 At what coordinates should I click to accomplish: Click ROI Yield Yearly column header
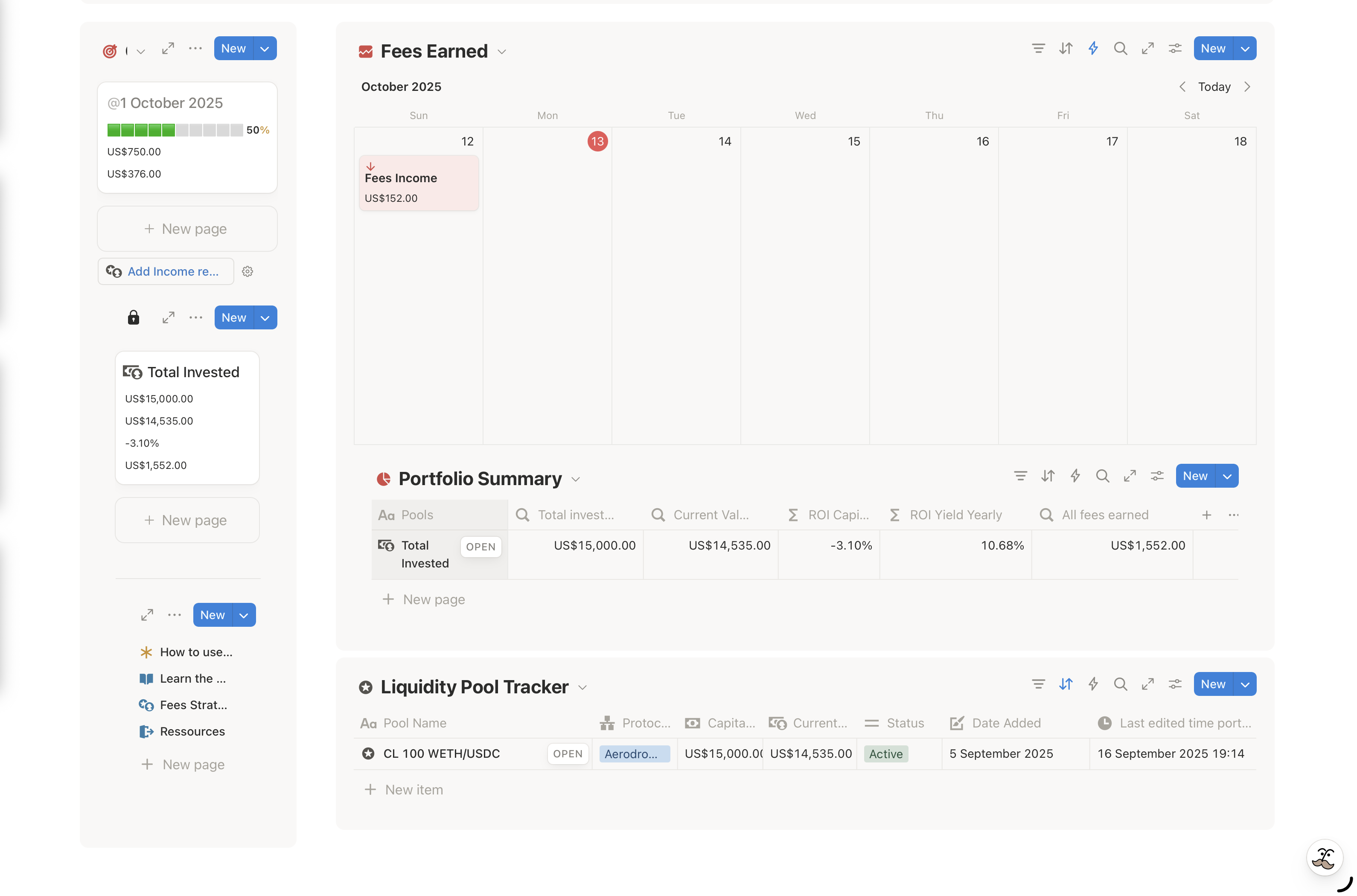[x=955, y=515]
